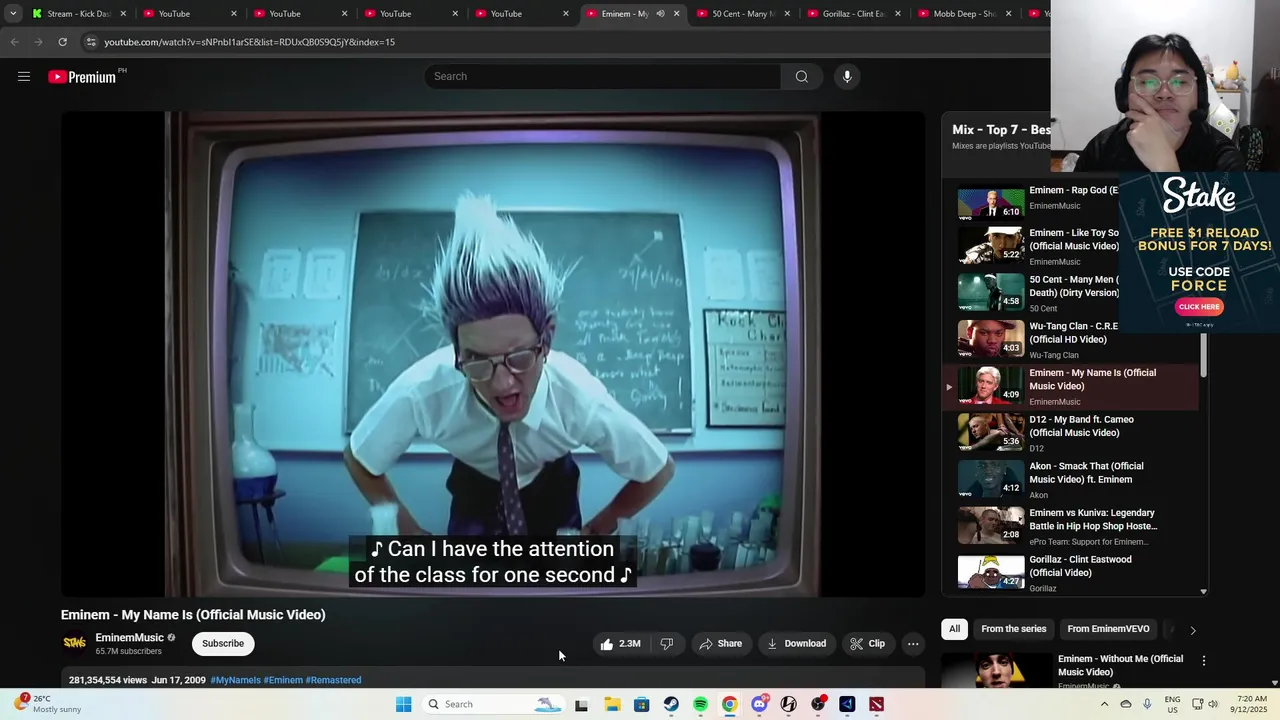Play Rap God from the playlist thumbnail
Viewport: 1280px width, 720px height.
(991, 203)
